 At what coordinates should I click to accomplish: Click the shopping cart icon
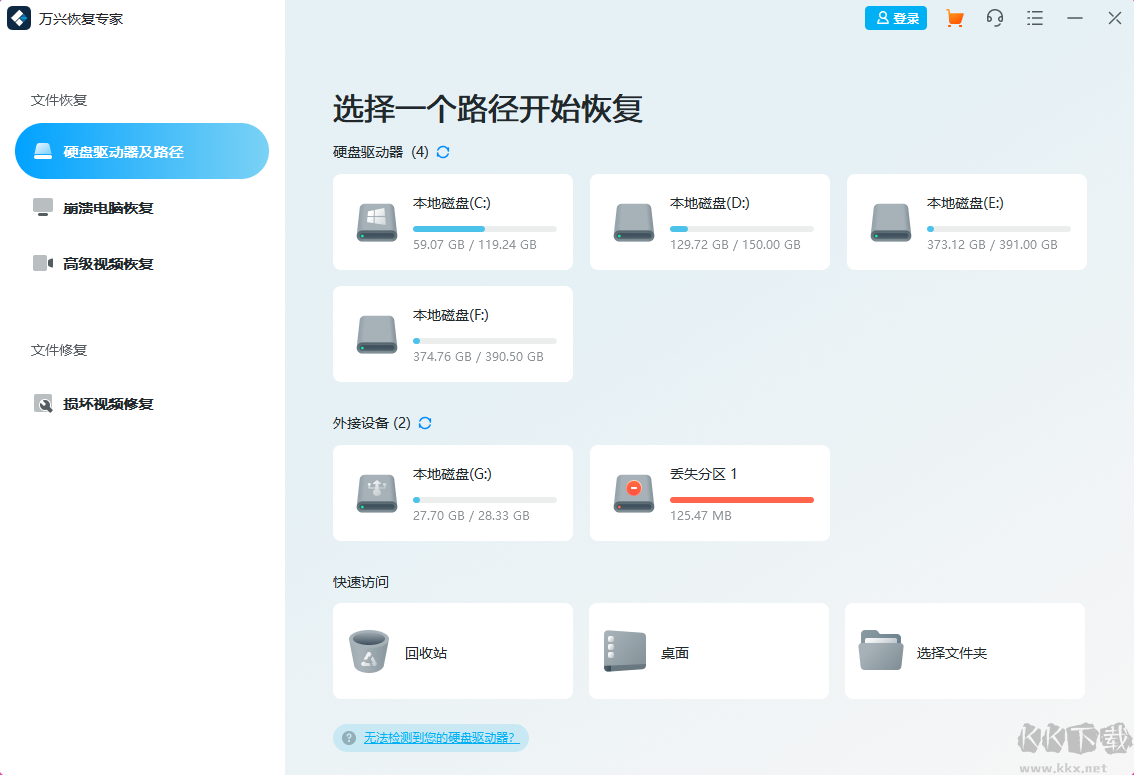click(x=954, y=18)
